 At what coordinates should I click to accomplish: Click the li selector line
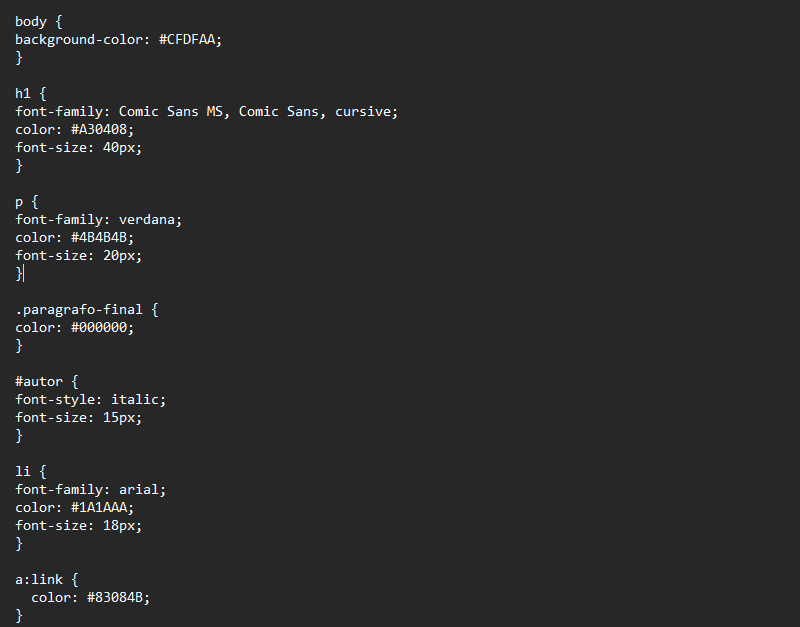point(31,471)
